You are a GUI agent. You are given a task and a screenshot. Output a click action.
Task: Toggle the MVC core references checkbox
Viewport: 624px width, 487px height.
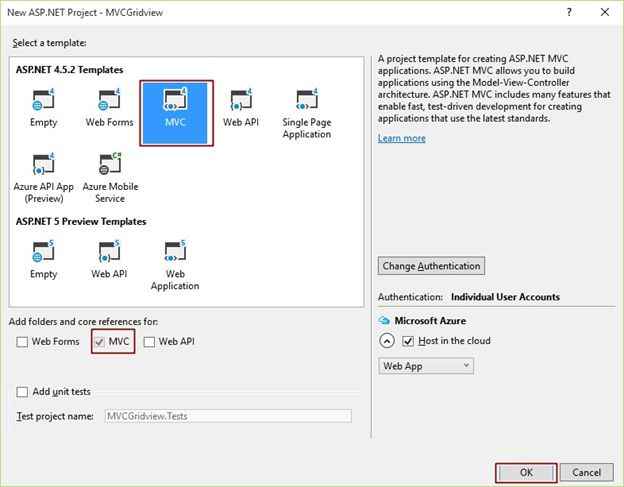(99, 342)
